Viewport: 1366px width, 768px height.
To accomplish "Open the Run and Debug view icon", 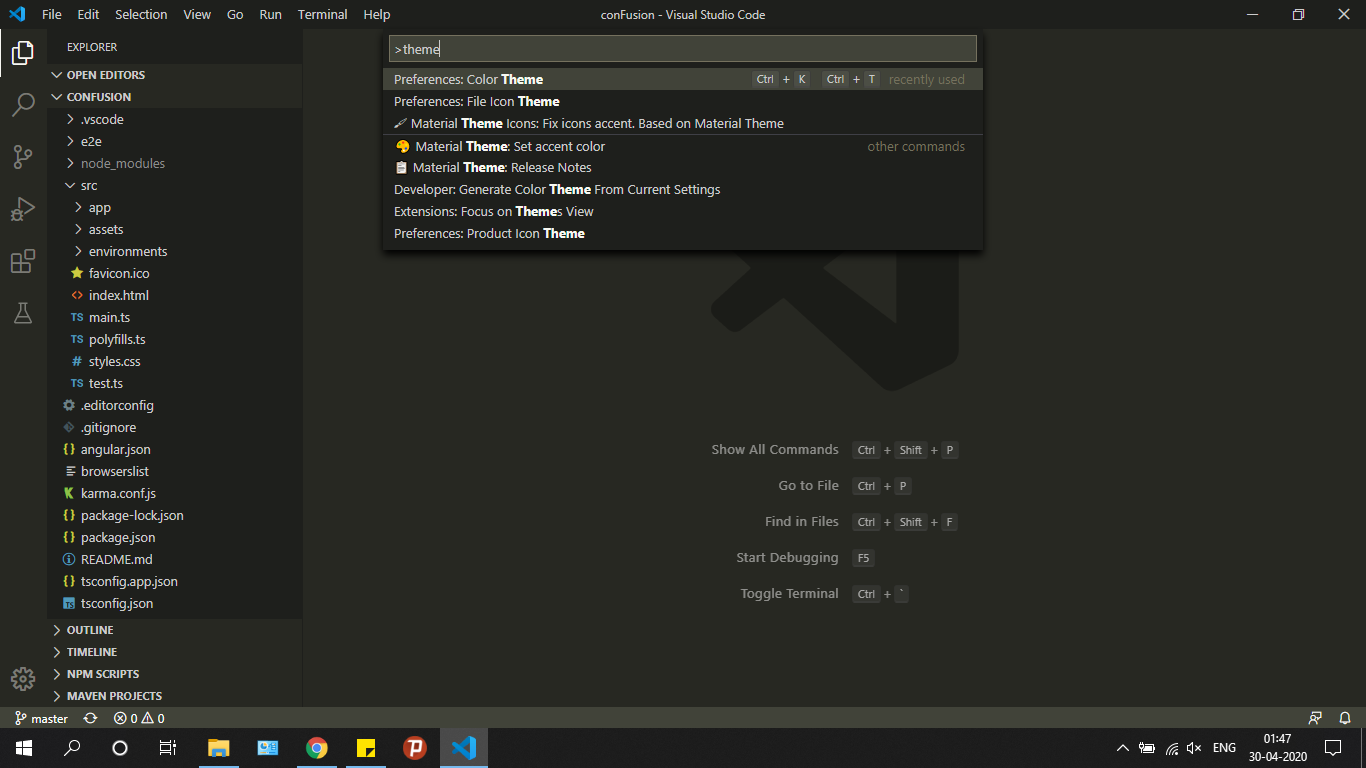I will tap(23, 209).
